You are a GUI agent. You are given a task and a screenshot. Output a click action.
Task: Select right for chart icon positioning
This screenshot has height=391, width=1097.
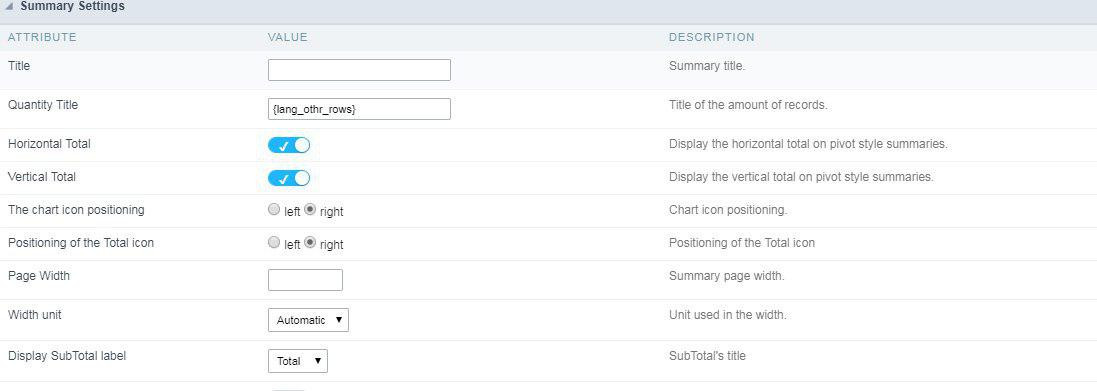(310, 210)
